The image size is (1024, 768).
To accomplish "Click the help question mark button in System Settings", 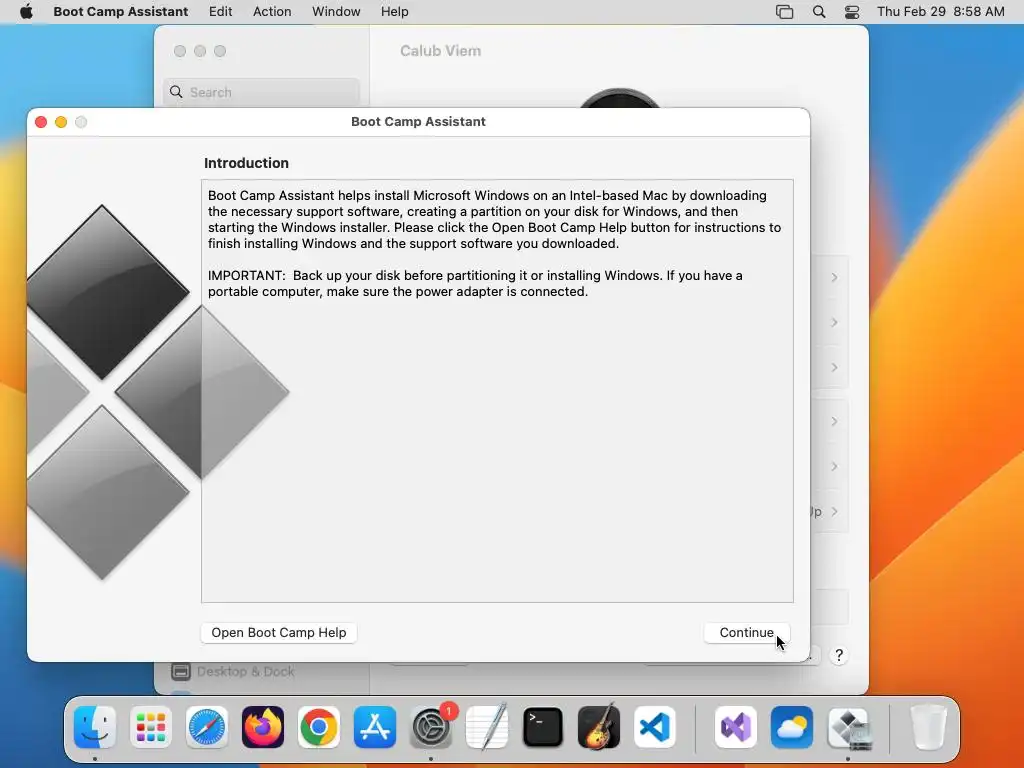I will tap(839, 655).
